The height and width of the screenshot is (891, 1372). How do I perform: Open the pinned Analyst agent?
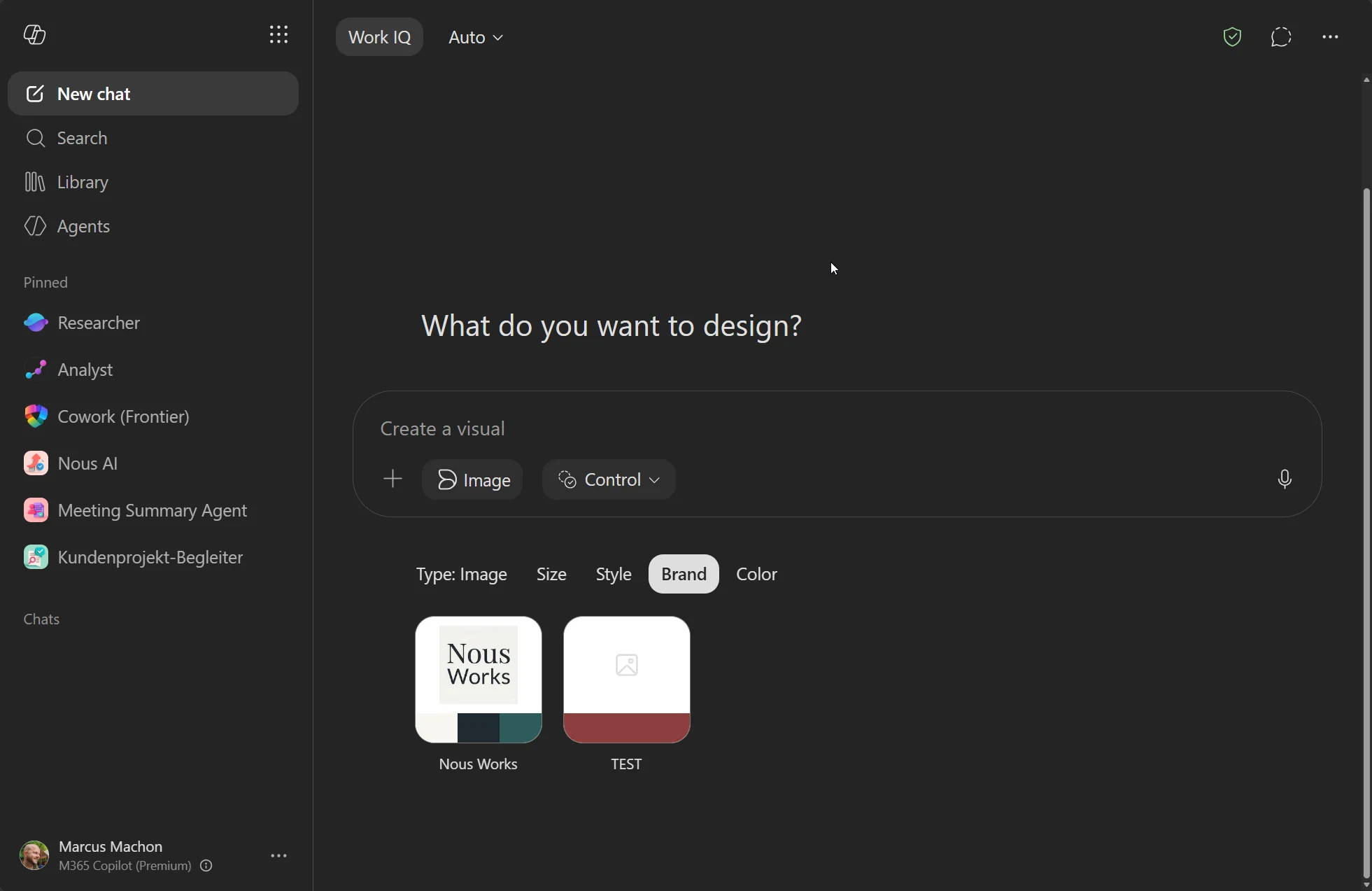(x=153, y=370)
